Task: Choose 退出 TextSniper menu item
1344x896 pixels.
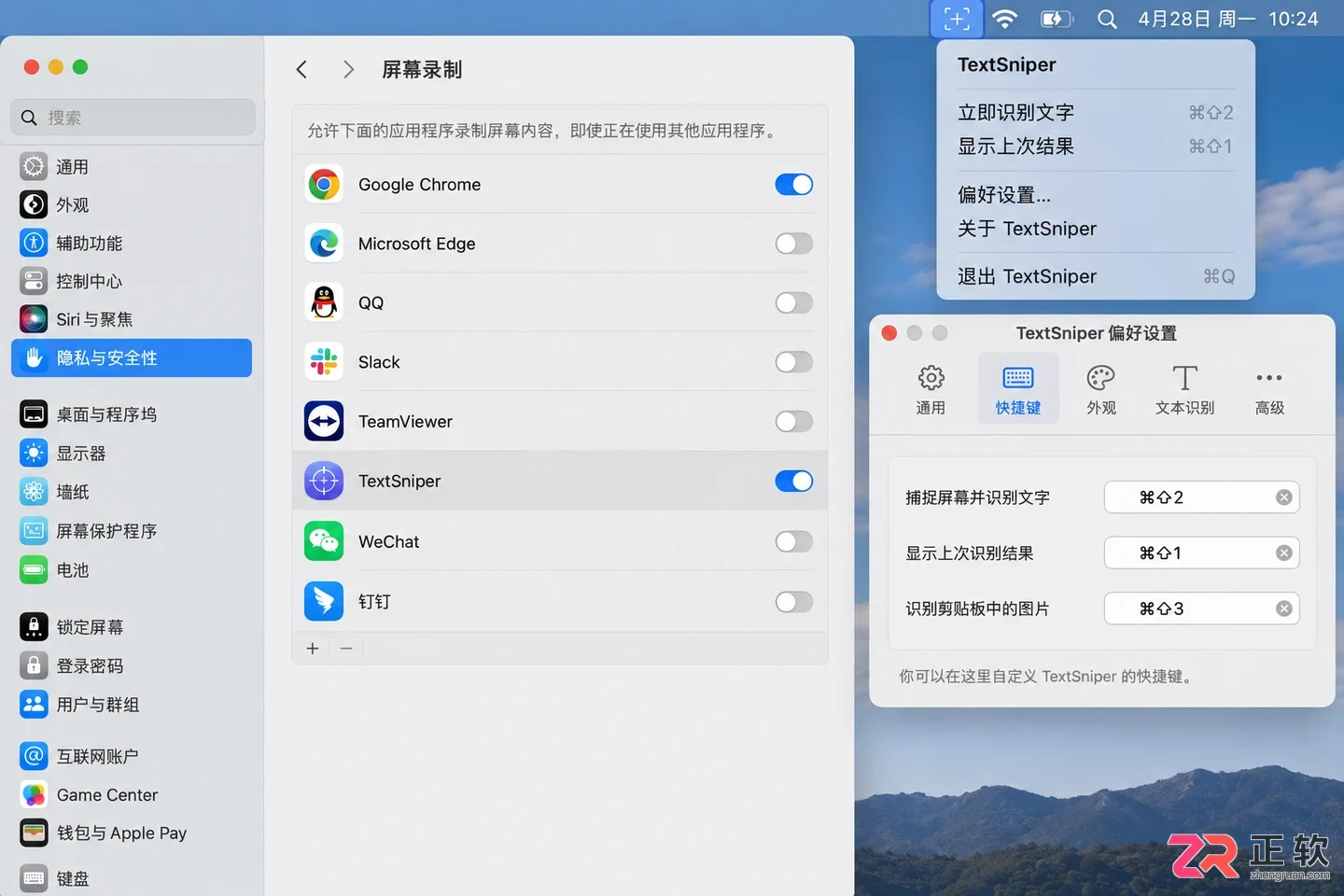Action: pyautogui.click(x=1096, y=277)
